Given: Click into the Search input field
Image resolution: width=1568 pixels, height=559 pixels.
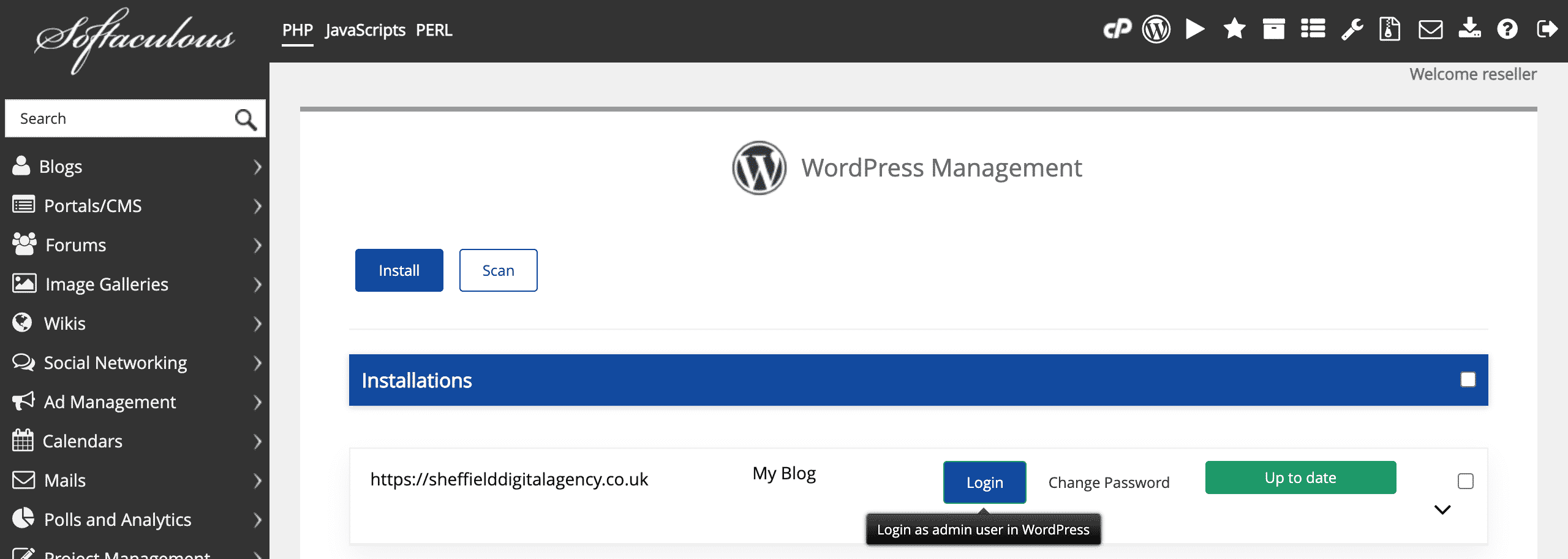Looking at the screenshot, I should [119, 118].
